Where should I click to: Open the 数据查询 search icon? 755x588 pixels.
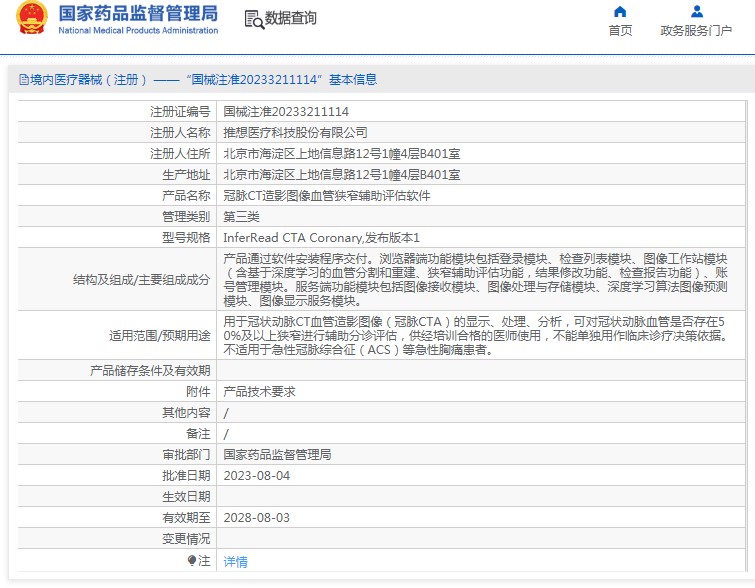coord(254,19)
